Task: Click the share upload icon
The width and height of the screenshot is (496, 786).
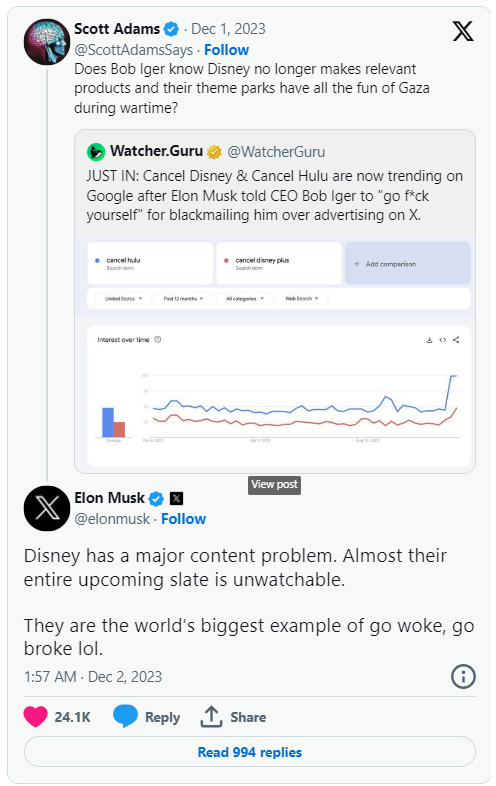Action: 211,716
